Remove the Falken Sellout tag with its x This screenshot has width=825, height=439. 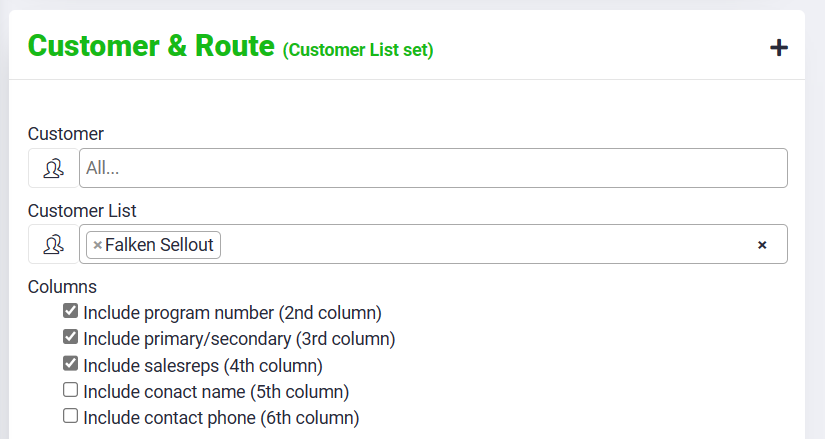tap(97, 245)
